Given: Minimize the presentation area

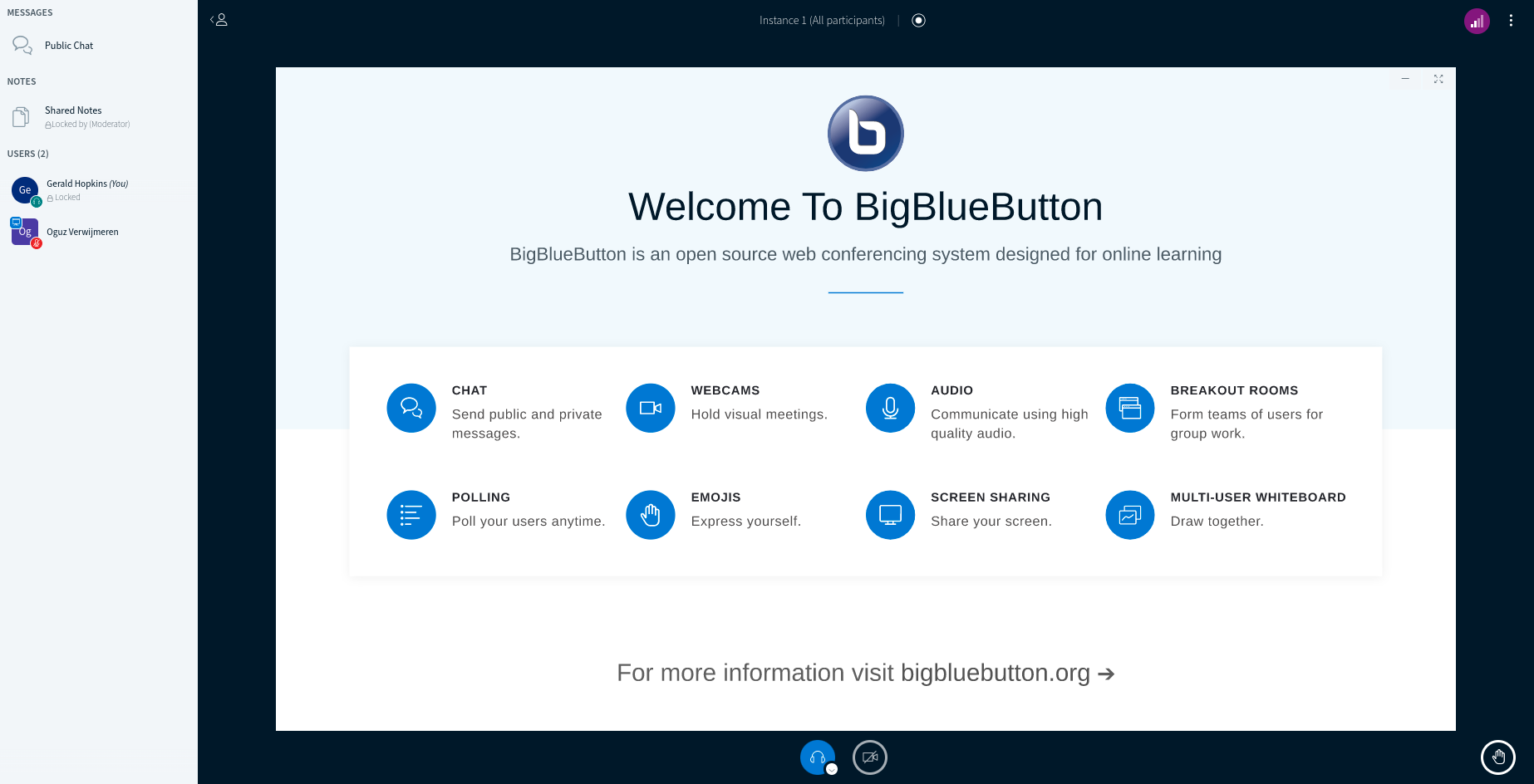Looking at the screenshot, I should (x=1405, y=79).
